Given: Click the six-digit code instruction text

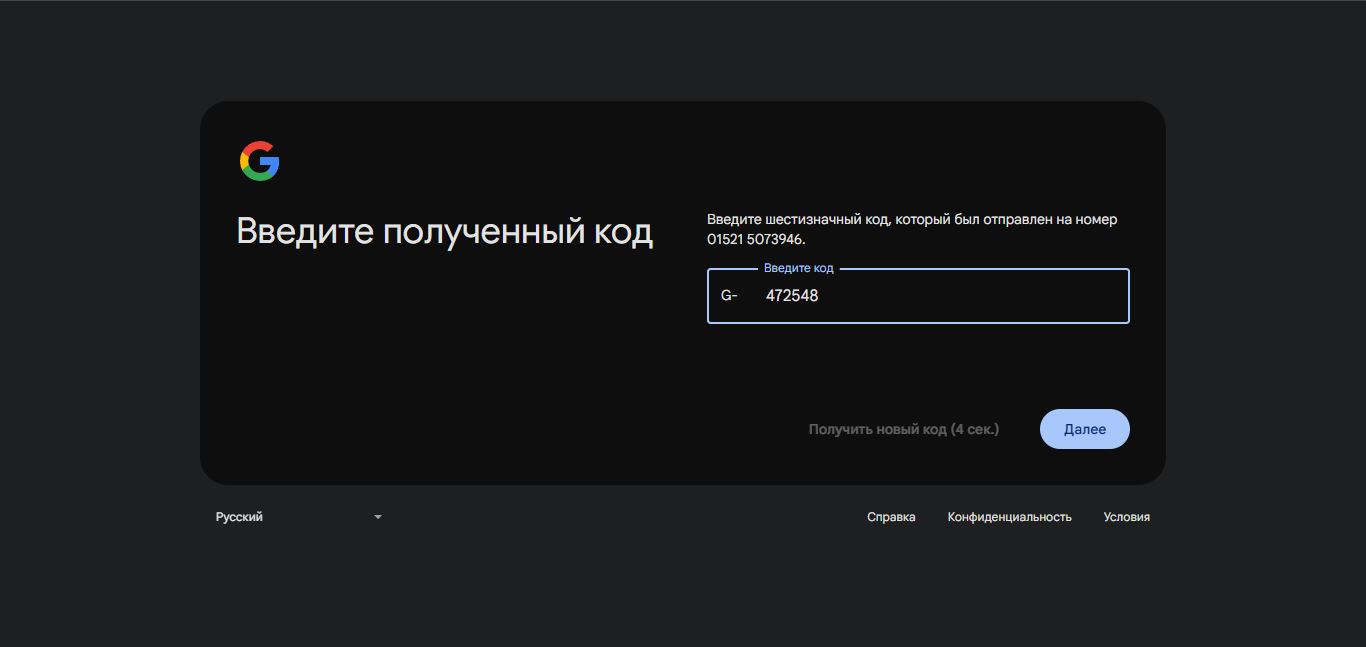Looking at the screenshot, I should point(911,219).
